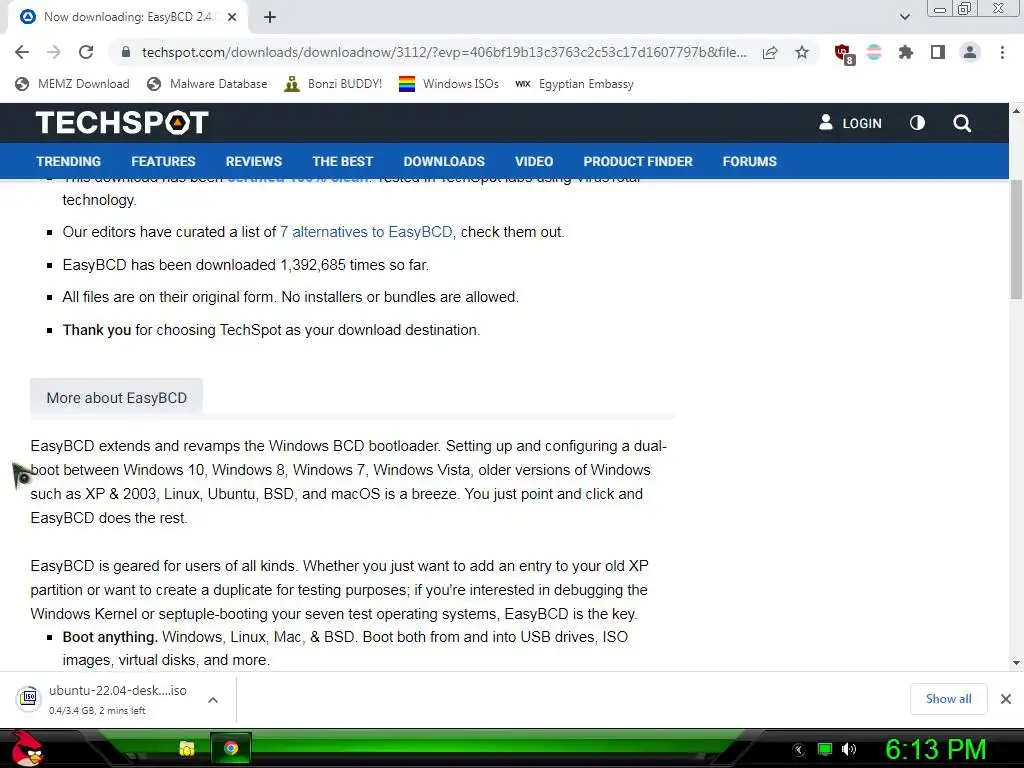The width and height of the screenshot is (1024, 768).
Task: Click the bold "Boot anything." text
Action: click(110, 637)
